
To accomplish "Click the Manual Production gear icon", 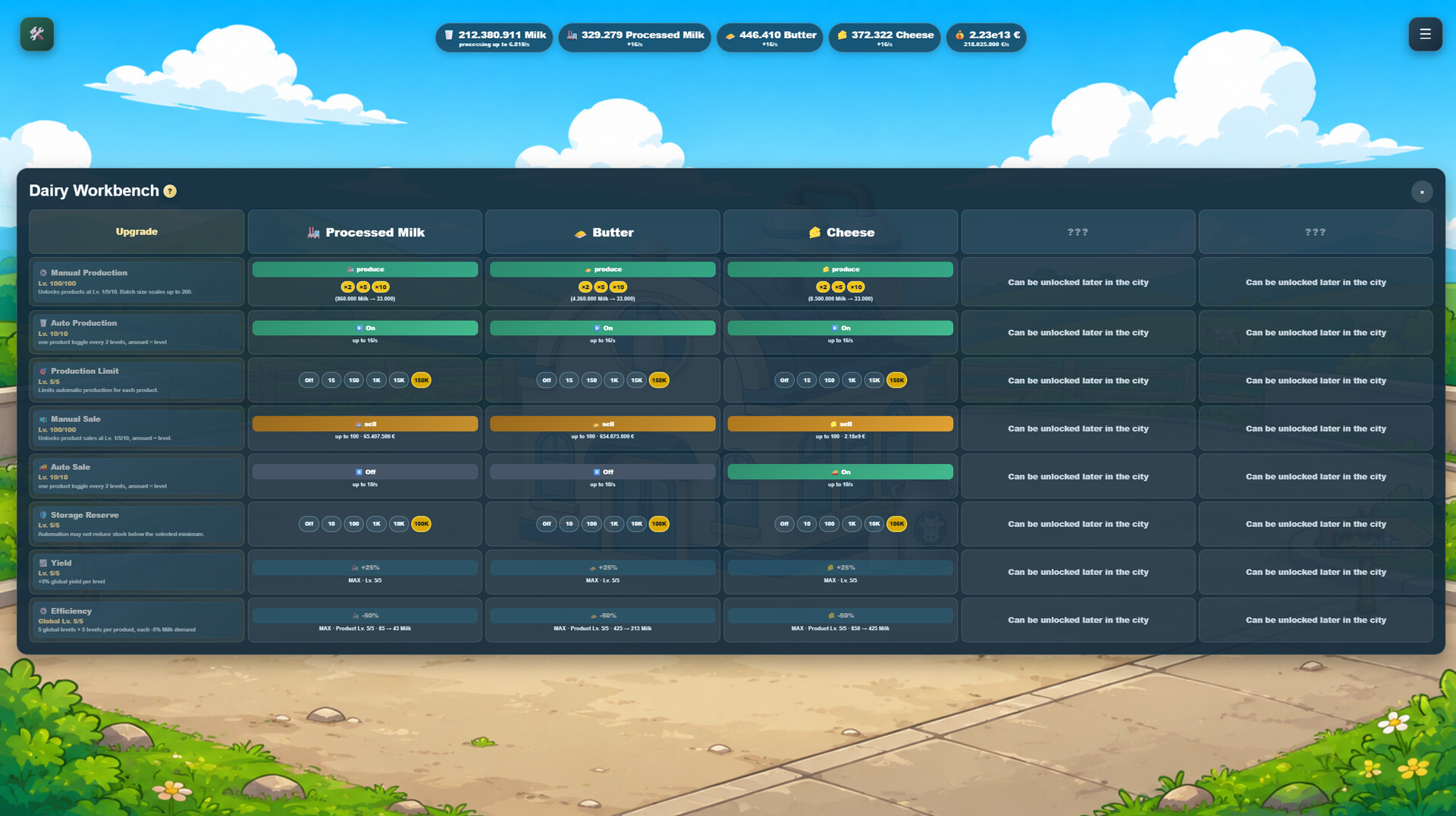I will coord(43,272).
